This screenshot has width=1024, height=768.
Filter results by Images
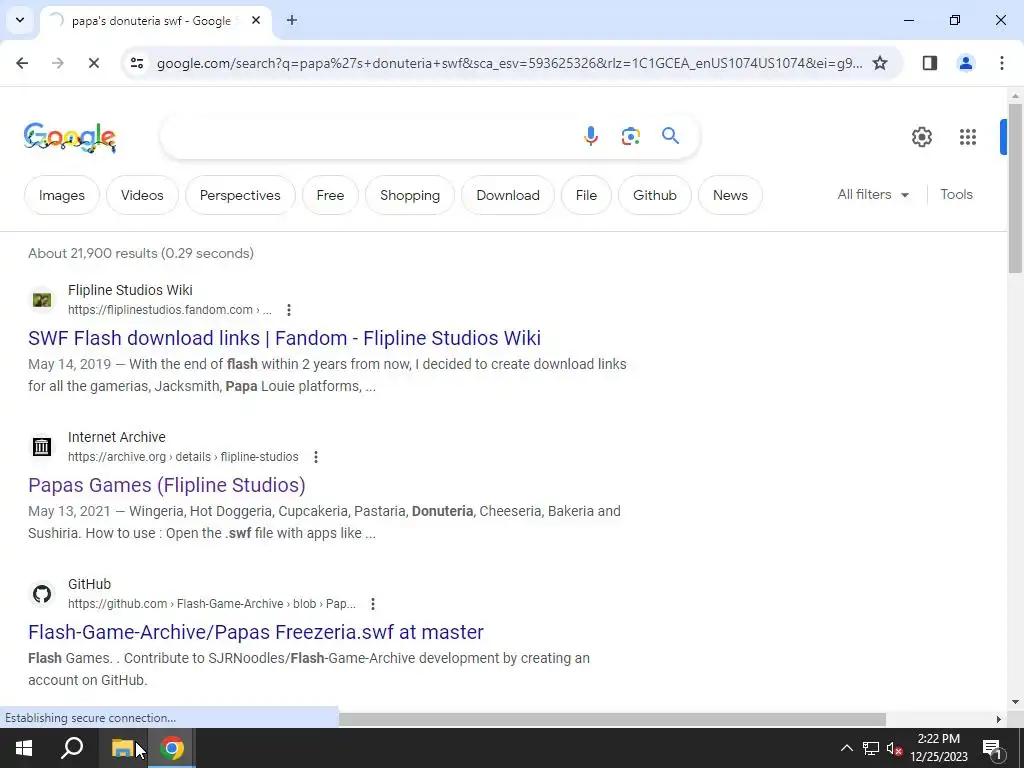coord(61,195)
